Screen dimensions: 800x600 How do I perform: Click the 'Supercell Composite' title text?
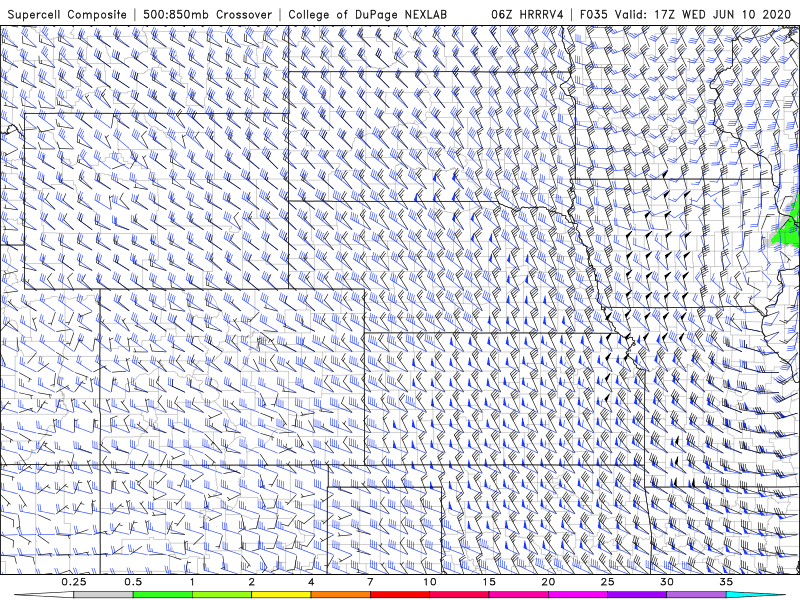[x=67, y=14]
